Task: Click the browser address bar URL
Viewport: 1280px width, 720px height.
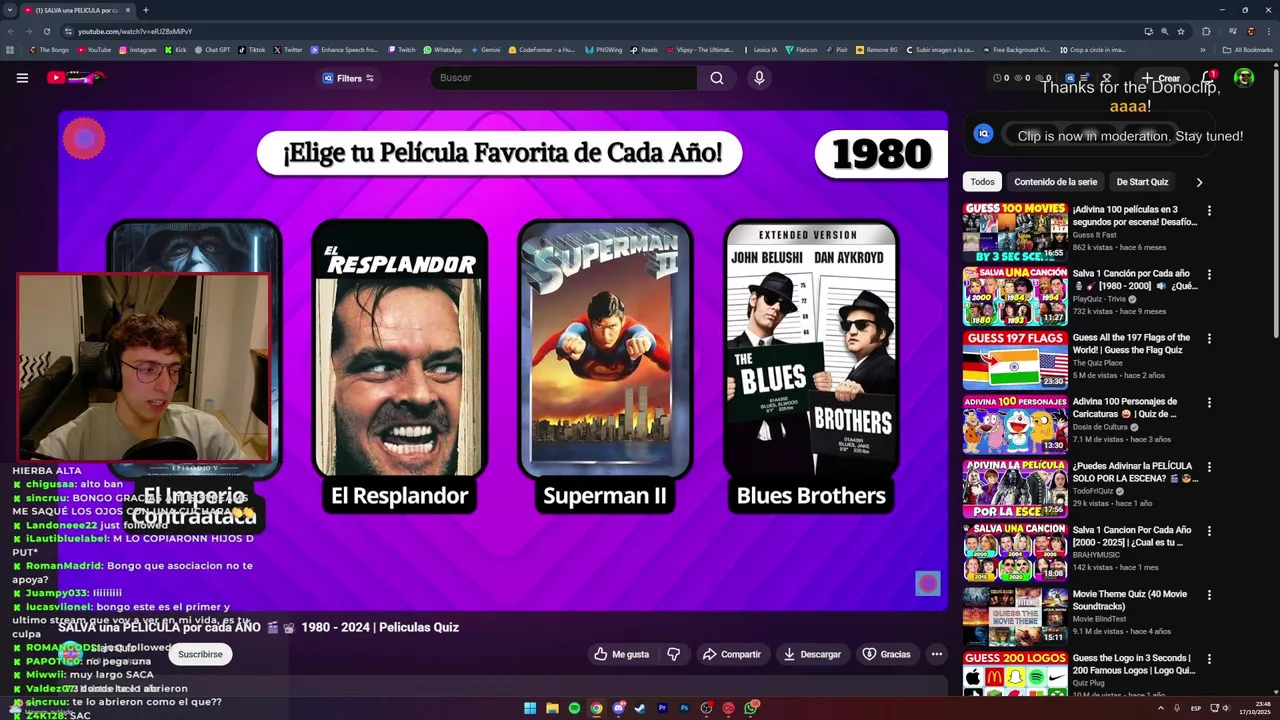Action: [x=135, y=31]
